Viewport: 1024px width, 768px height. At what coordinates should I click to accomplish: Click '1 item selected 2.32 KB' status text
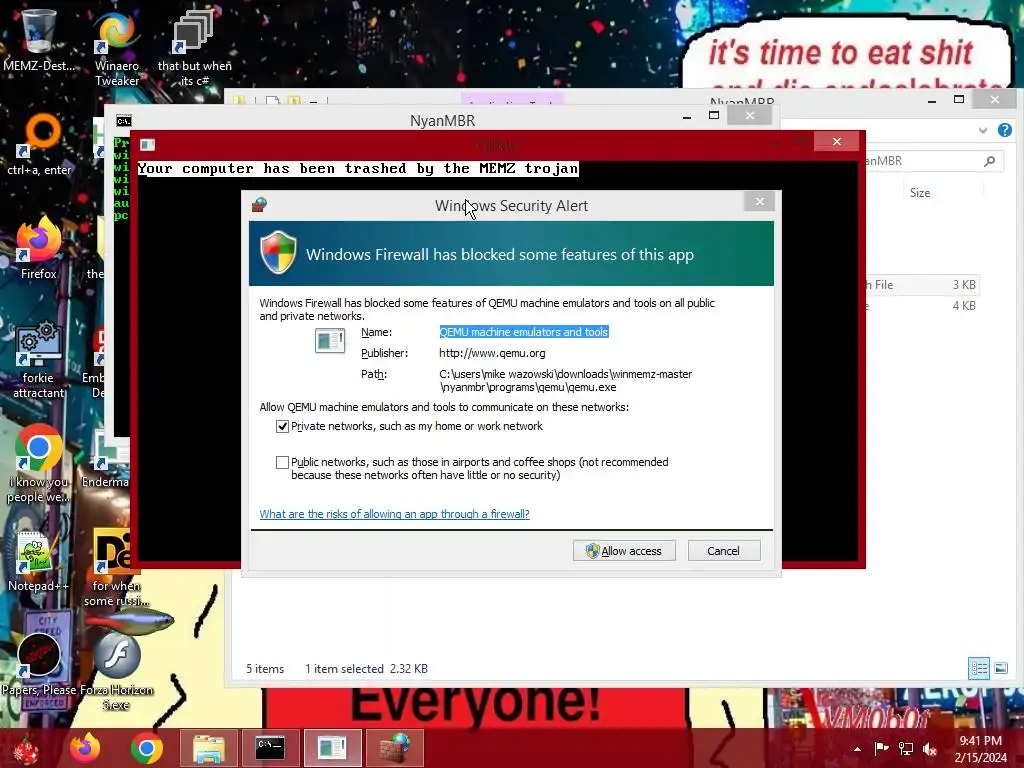coord(366,669)
